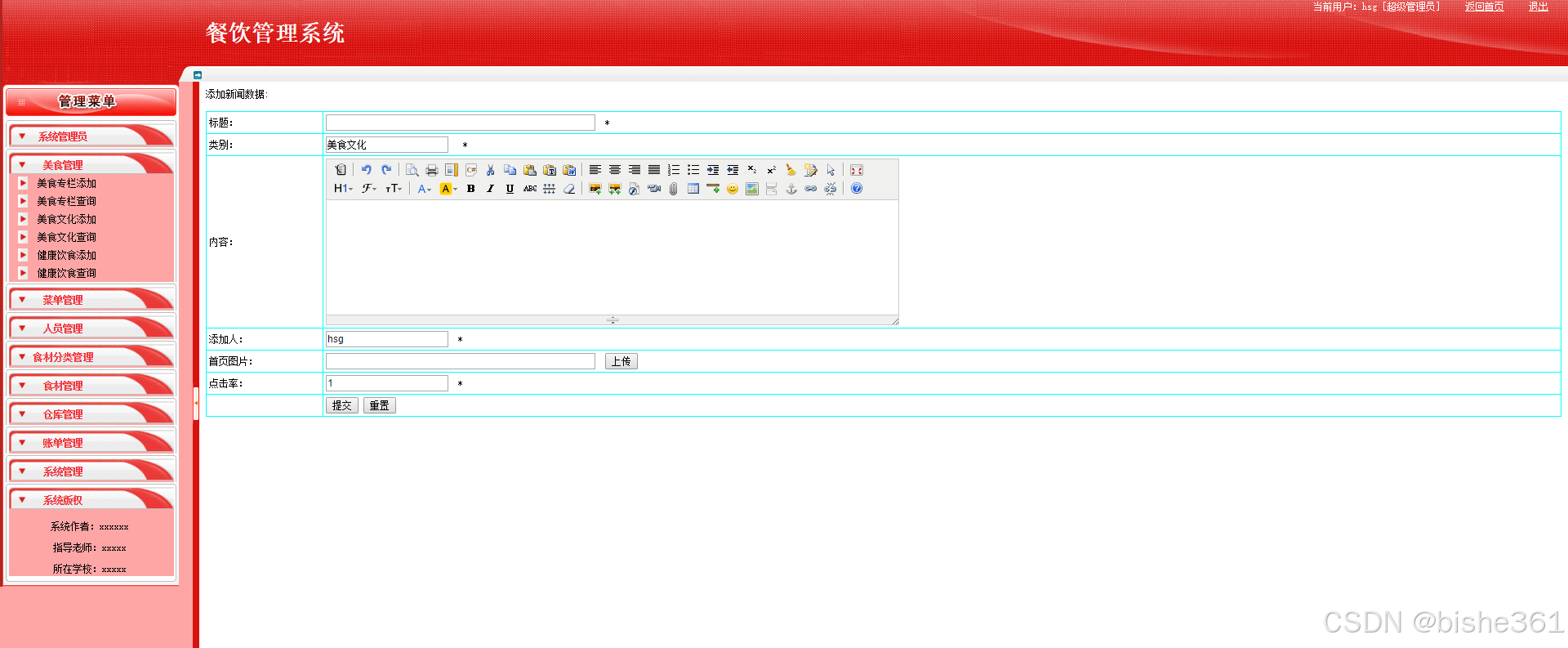The width and height of the screenshot is (1568, 648).
Task: Apply superscript formatting
Action: [772, 170]
